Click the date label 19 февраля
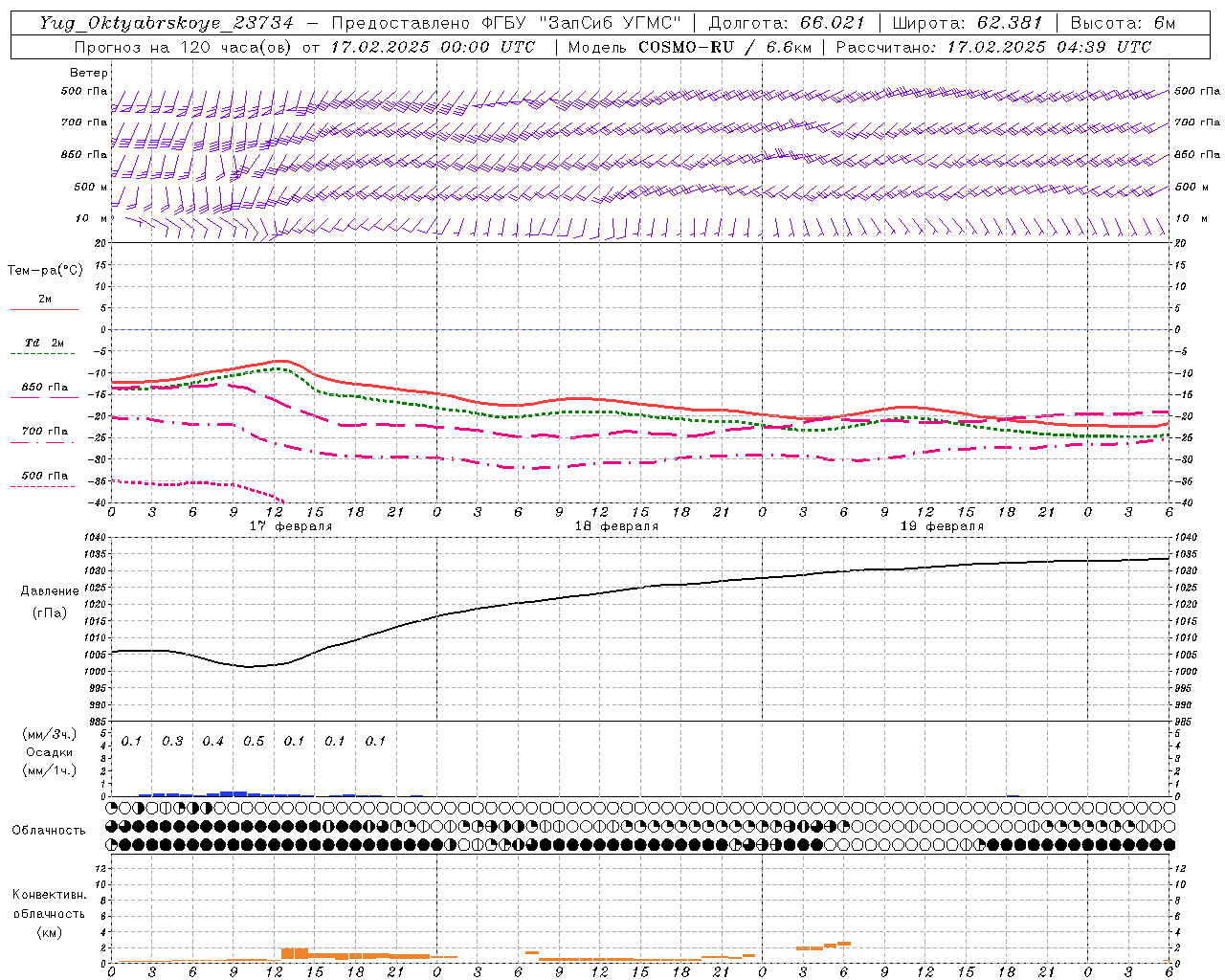1225x980 pixels. [942, 526]
